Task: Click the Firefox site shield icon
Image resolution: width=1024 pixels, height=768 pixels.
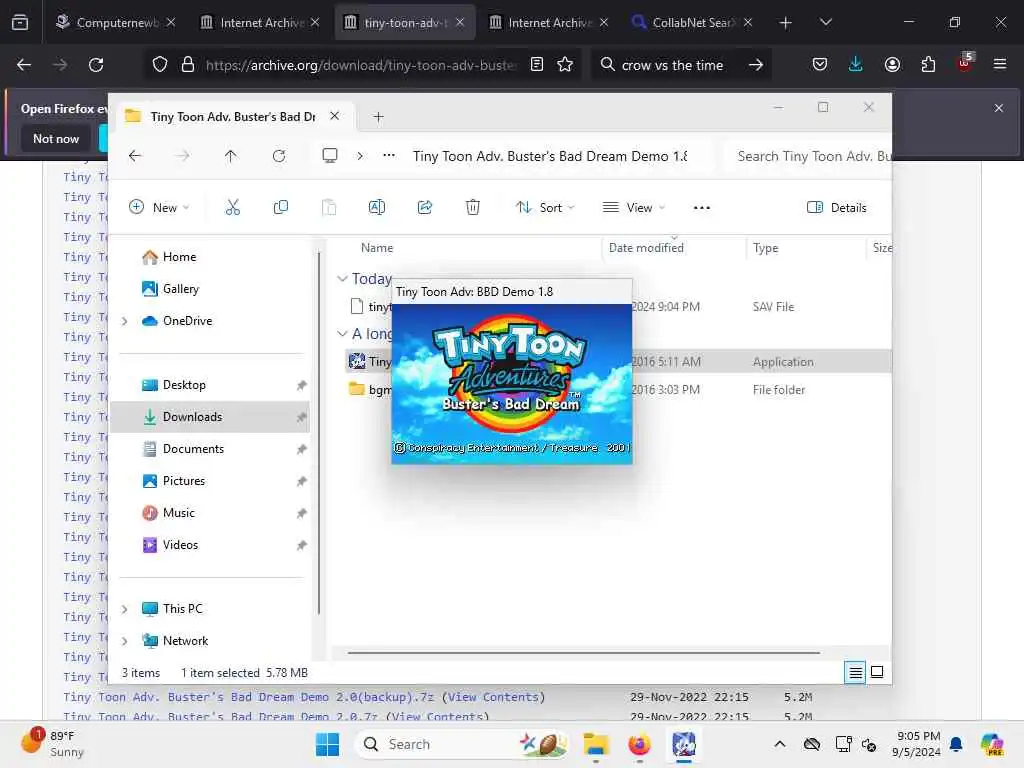Action: click(x=160, y=65)
